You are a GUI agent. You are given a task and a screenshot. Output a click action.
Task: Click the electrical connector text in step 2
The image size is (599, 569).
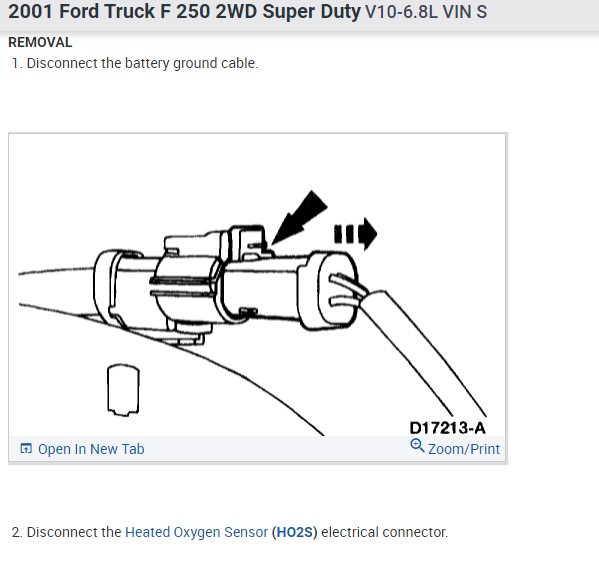click(x=384, y=532)
